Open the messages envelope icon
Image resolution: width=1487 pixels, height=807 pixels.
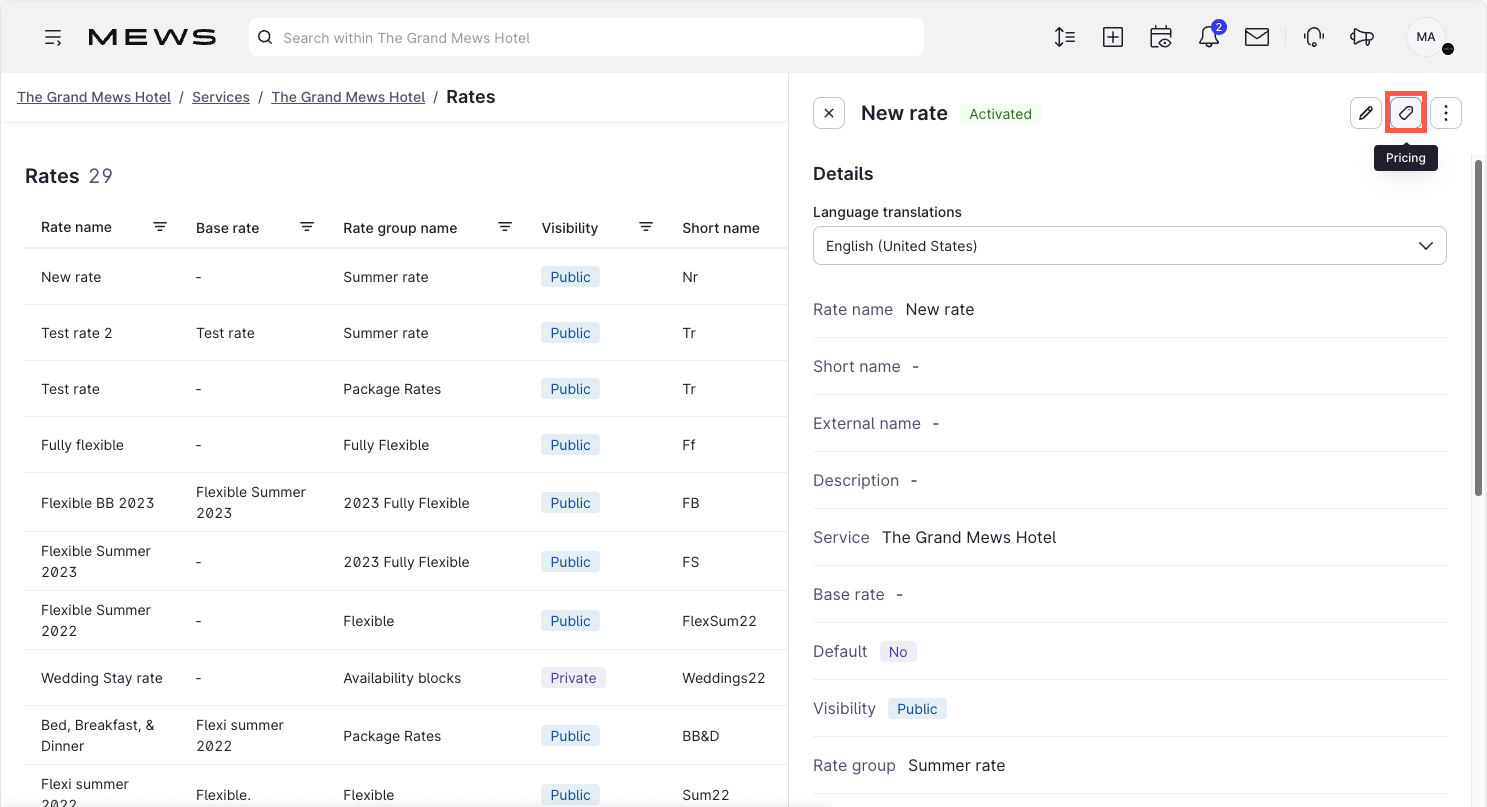pos(1257,36)
